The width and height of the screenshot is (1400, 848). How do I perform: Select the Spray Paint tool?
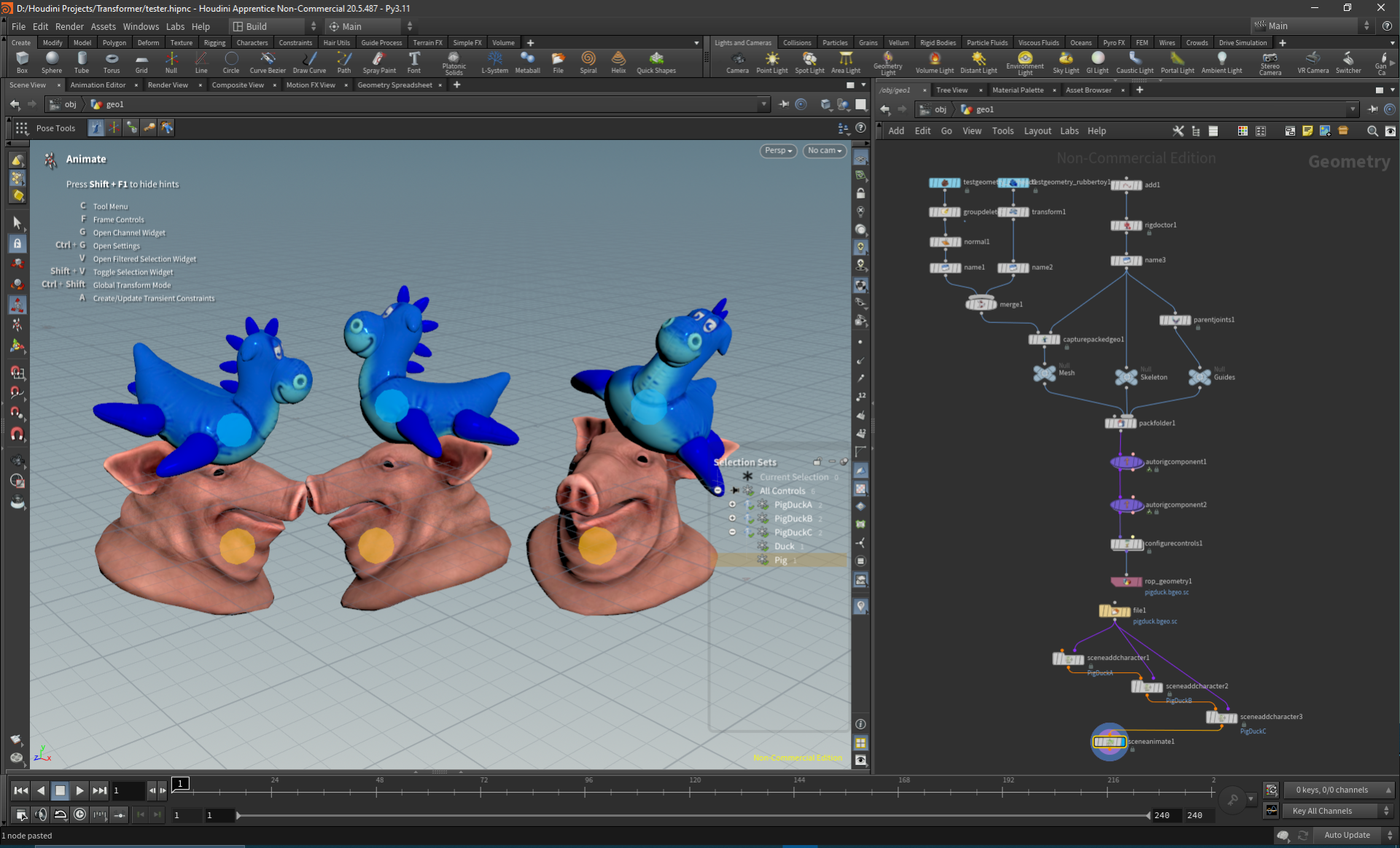point(379,63)
